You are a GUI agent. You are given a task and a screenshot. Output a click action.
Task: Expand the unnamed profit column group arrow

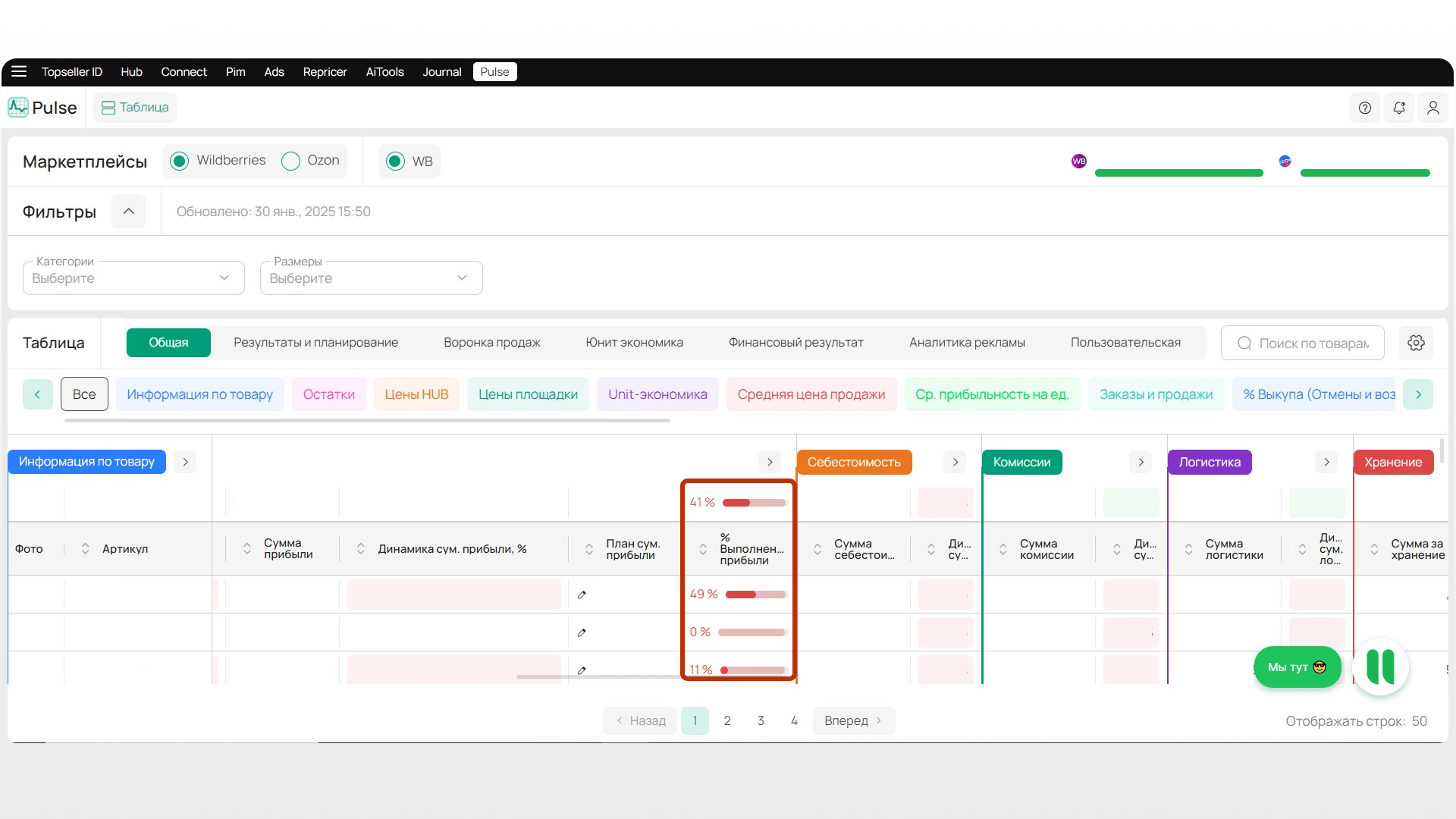point(770,462)
